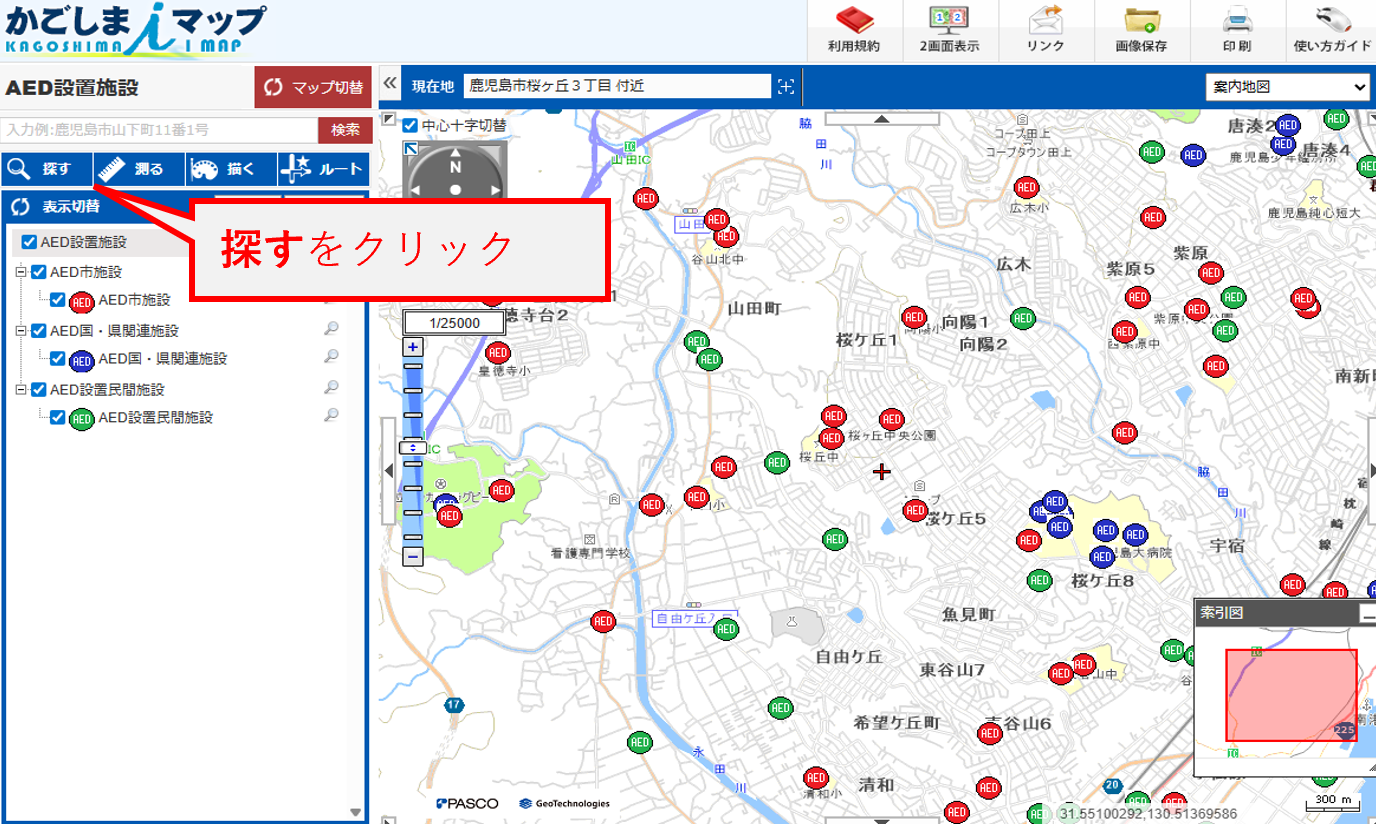Image resolution: width=1376 pixels, height=824 pixels.
Task: Select the 探す (search) tool
Action: (45, 169)
